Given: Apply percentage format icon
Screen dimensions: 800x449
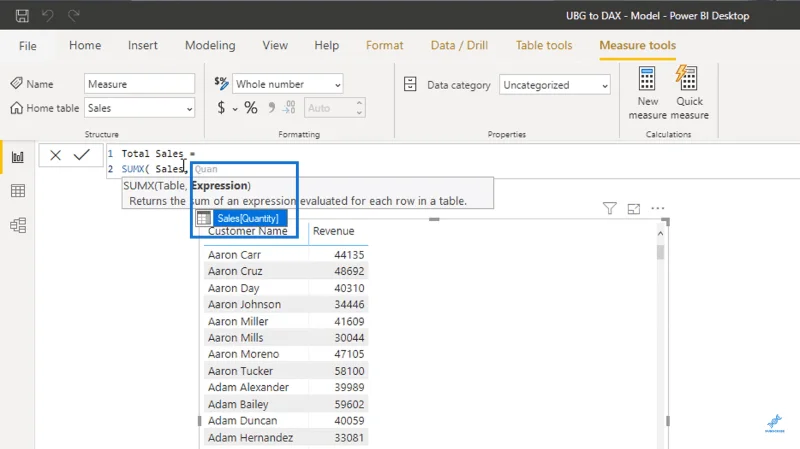Looking at the screenshot, I should point(251,108).
